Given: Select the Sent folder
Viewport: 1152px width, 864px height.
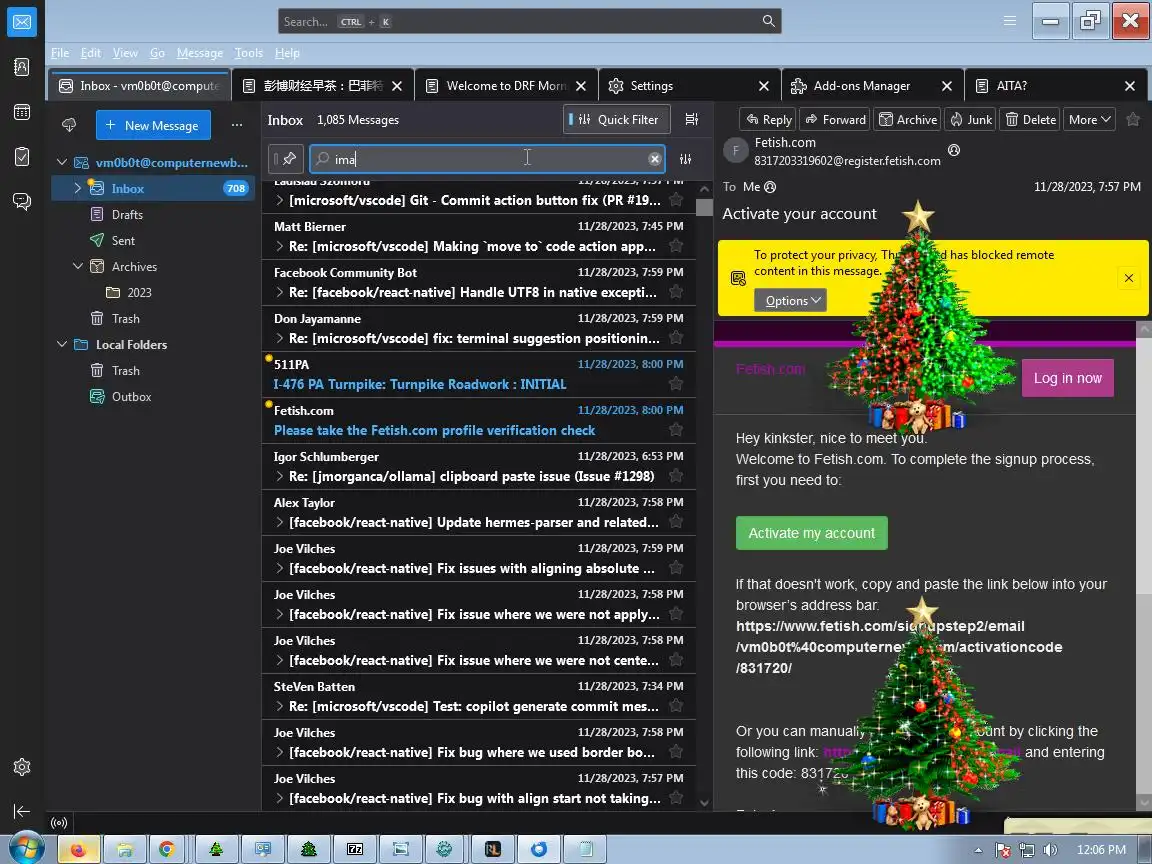Looking at the screenshot, I should [x=123, y=240].
